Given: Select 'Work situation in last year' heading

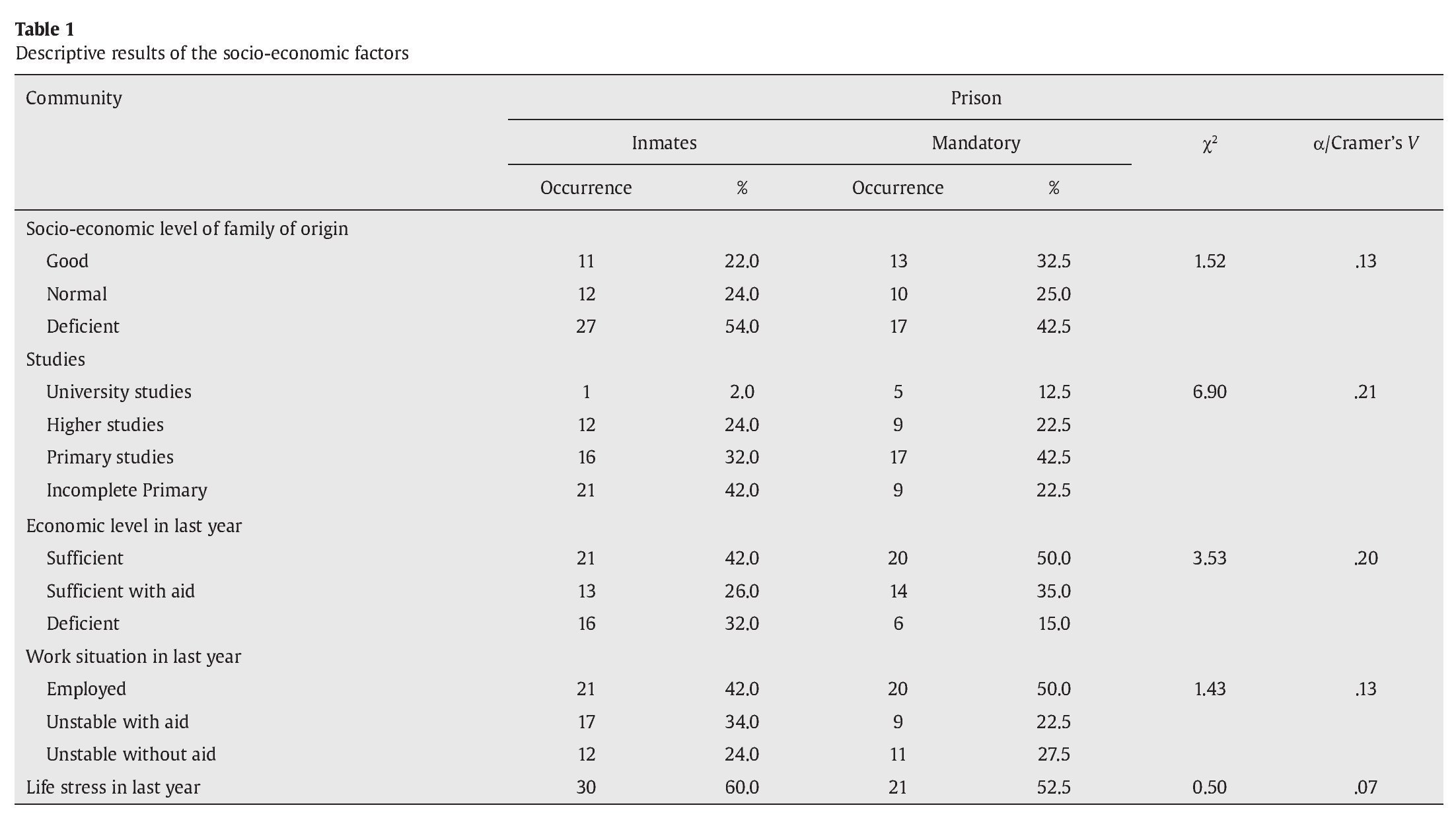Looking at the screenshot, I should point(133,656).
